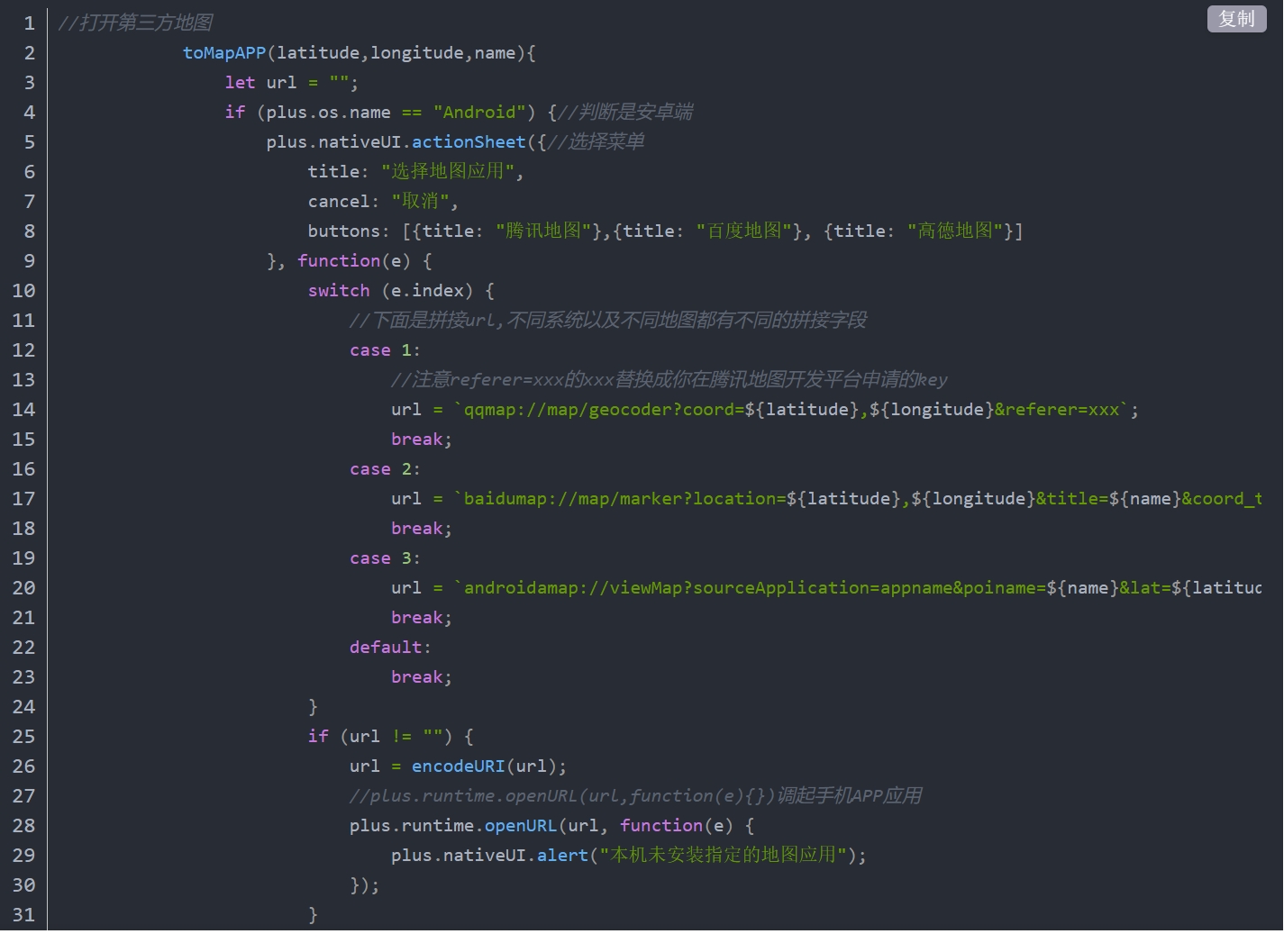Click the "Android" string literal
1284x952 pixels.
[479, 112]
